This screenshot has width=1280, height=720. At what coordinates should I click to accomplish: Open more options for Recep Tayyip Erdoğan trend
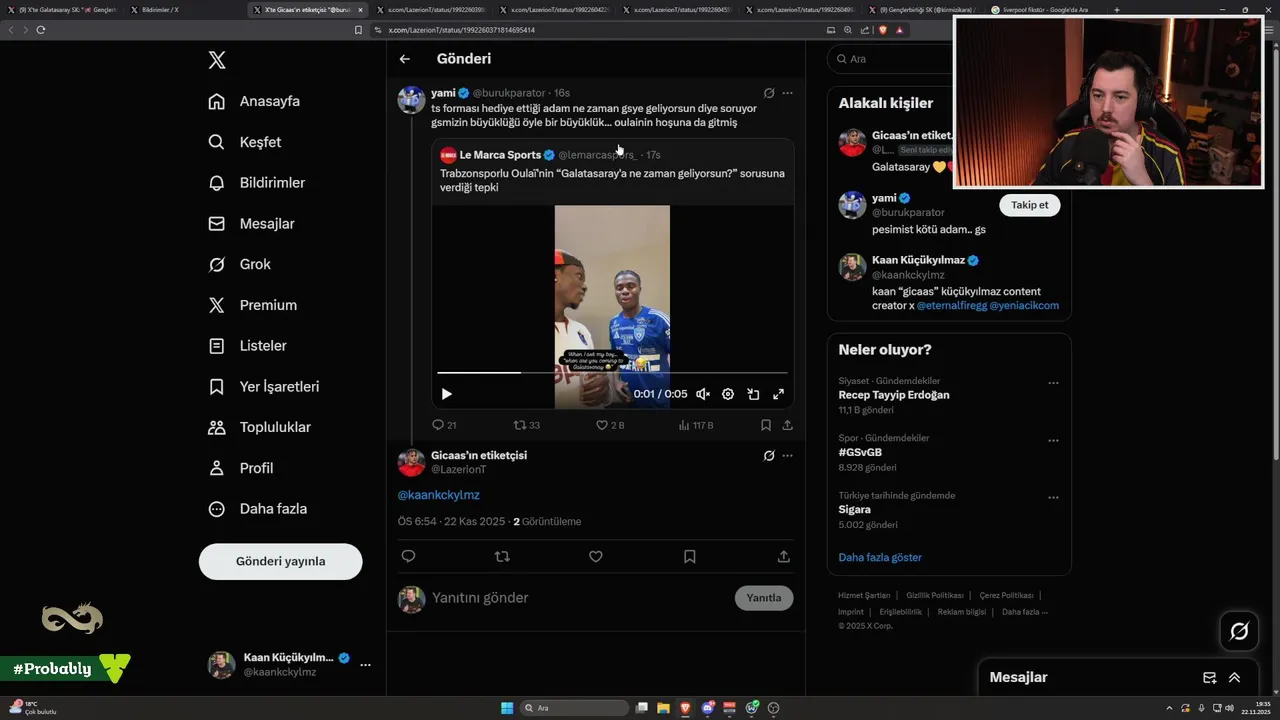pyautogui.click(x=1053, y=383)
